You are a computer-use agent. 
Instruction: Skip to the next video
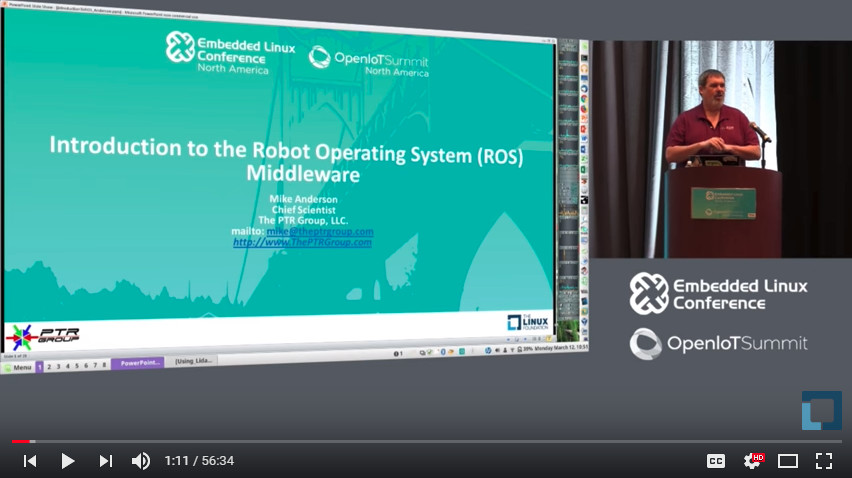pos(105,461)
